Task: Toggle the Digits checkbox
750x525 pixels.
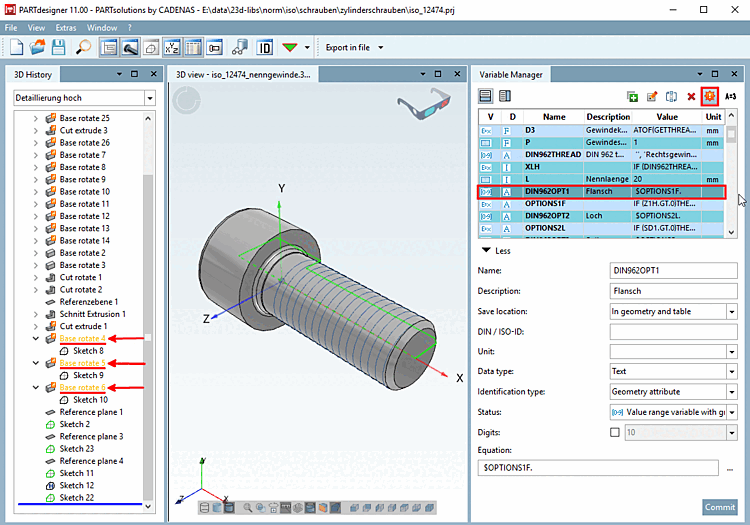Action: [615, 432]
